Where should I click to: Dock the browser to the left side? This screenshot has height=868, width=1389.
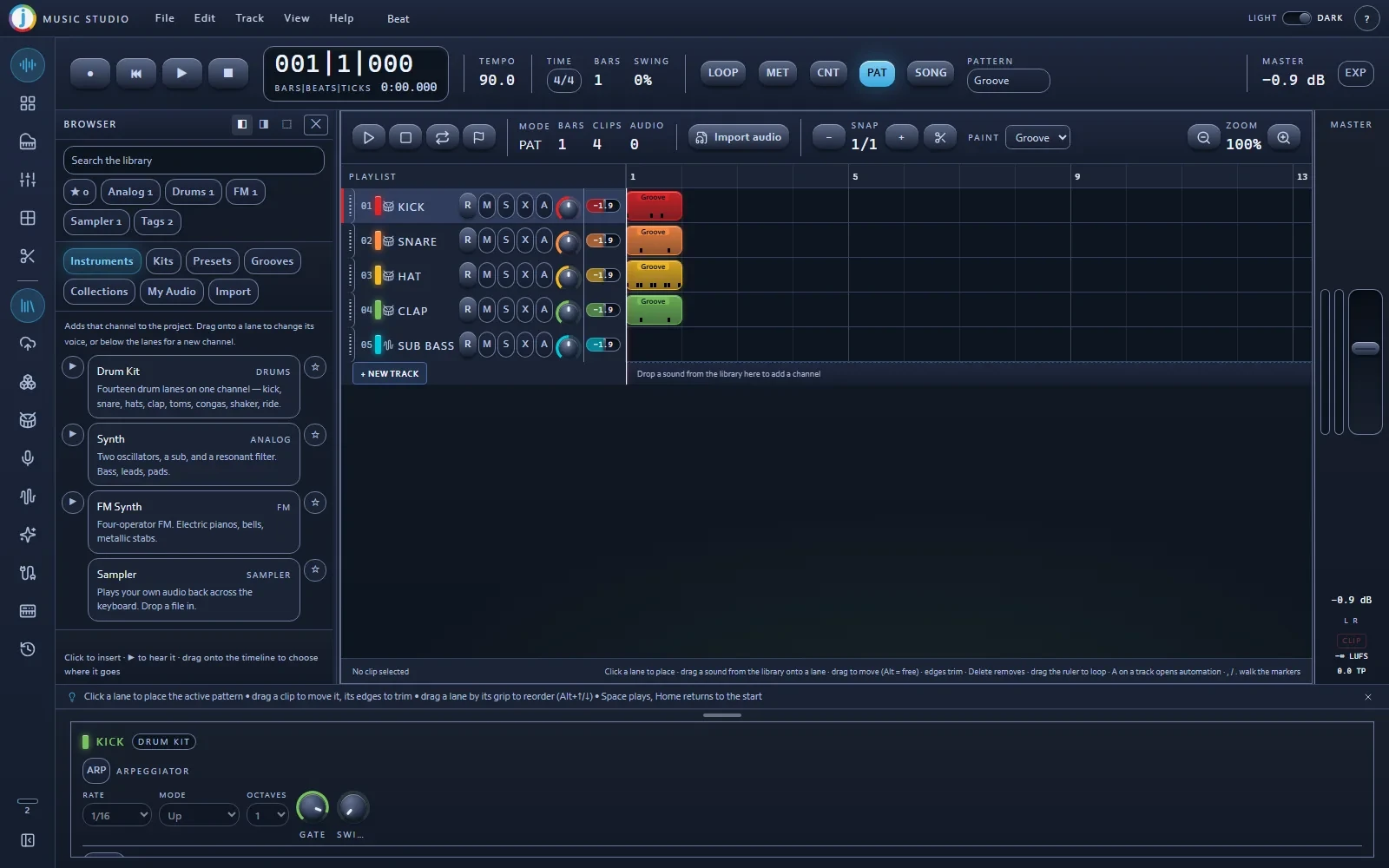click(242, 124)
